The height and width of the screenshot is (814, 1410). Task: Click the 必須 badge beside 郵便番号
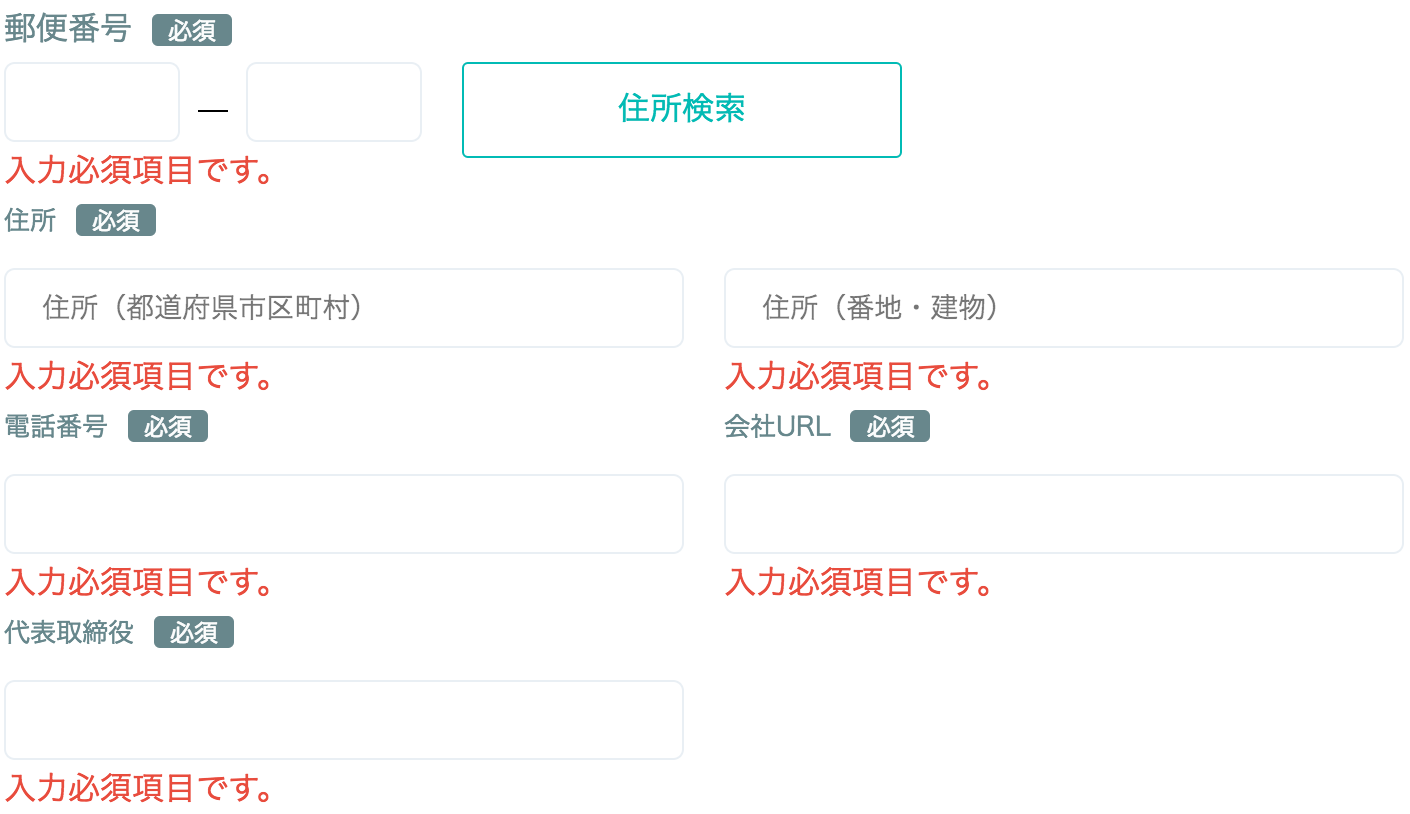(x=192, y=31)
